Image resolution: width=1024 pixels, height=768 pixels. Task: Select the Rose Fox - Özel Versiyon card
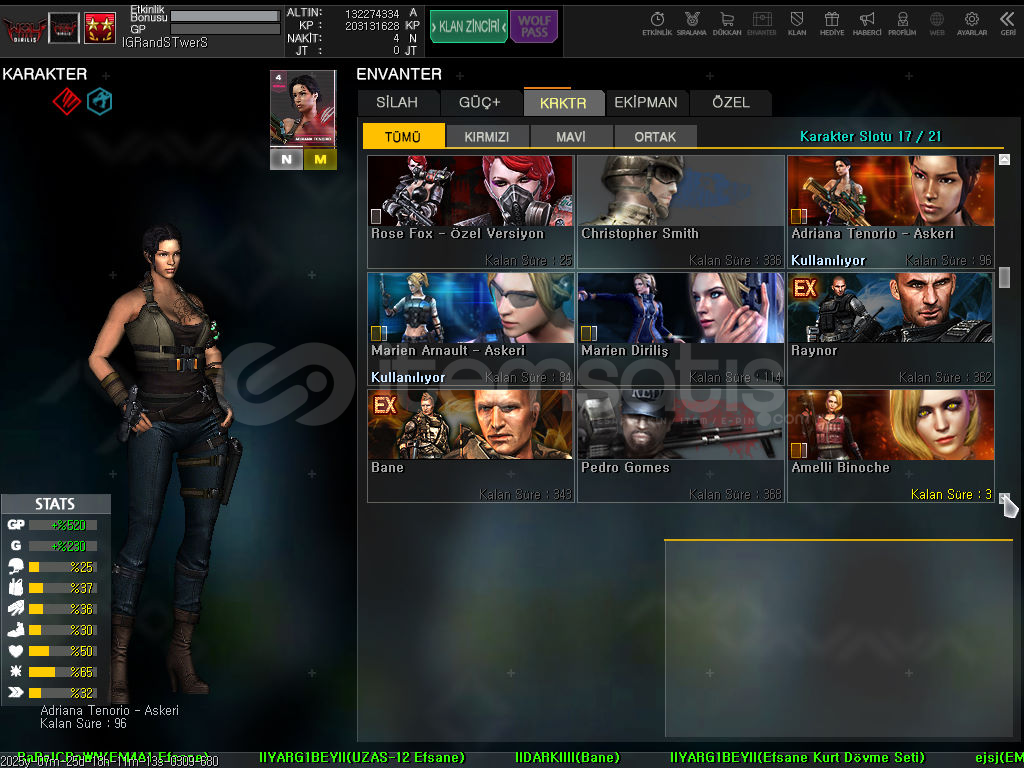pos(471,212)
